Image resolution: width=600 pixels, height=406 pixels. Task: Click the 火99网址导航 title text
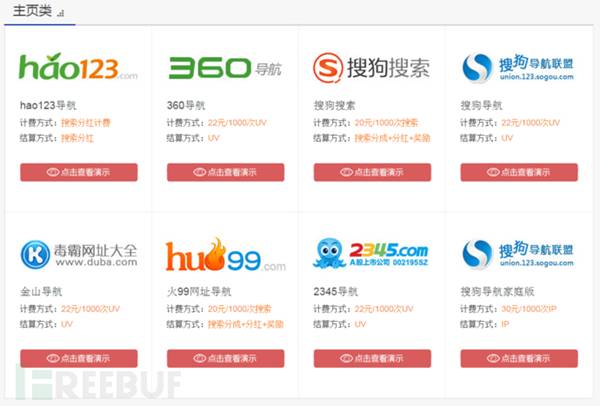point(199,292)
